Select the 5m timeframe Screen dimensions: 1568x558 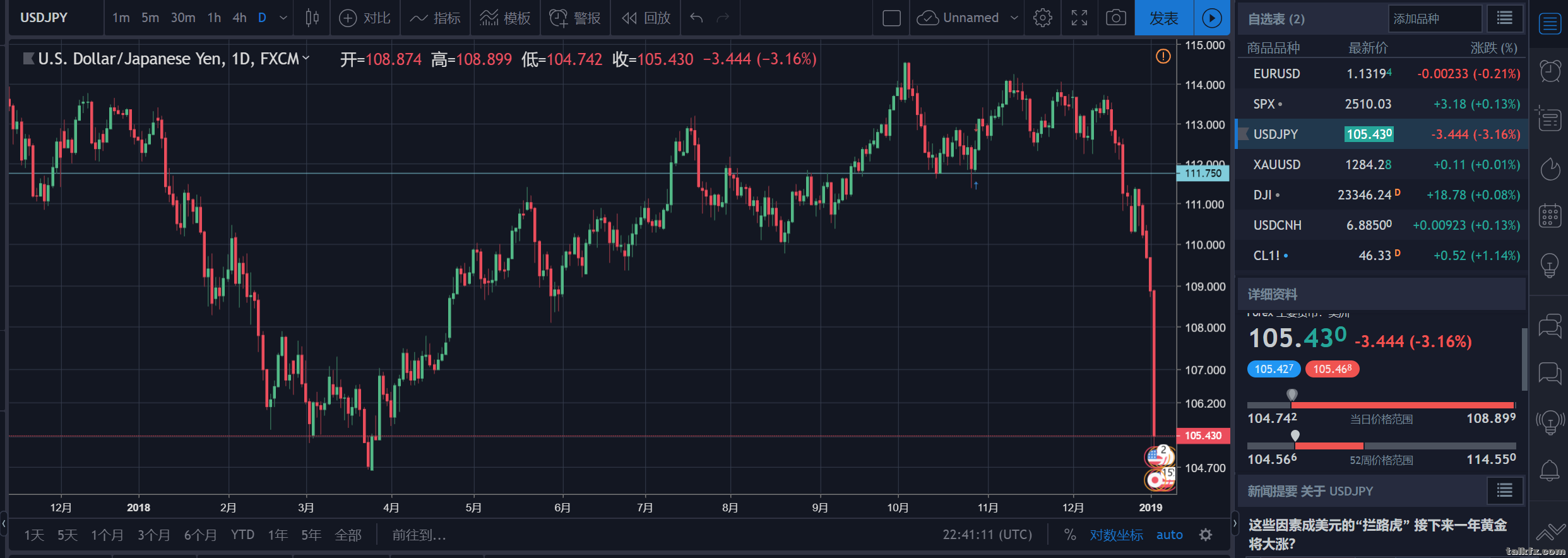point(150,18)
